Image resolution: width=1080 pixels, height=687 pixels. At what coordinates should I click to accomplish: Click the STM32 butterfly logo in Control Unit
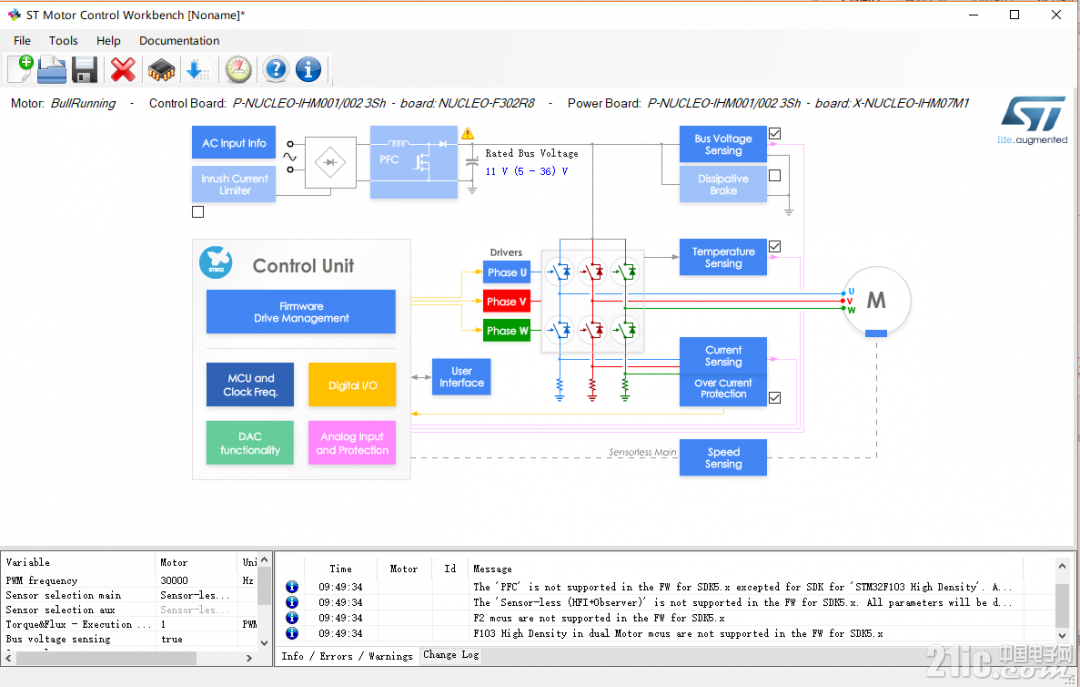(x=216, y=263)
